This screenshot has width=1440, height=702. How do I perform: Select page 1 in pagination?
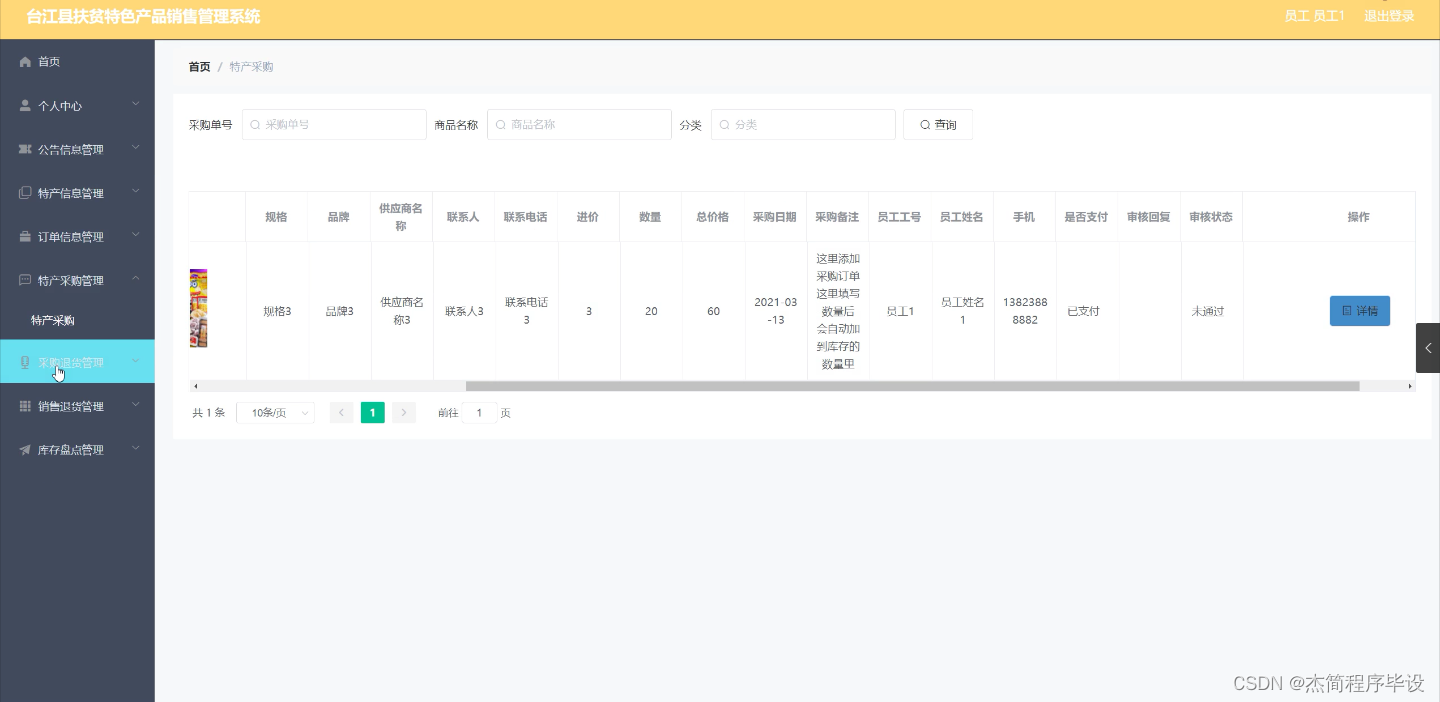coord(373,413)
